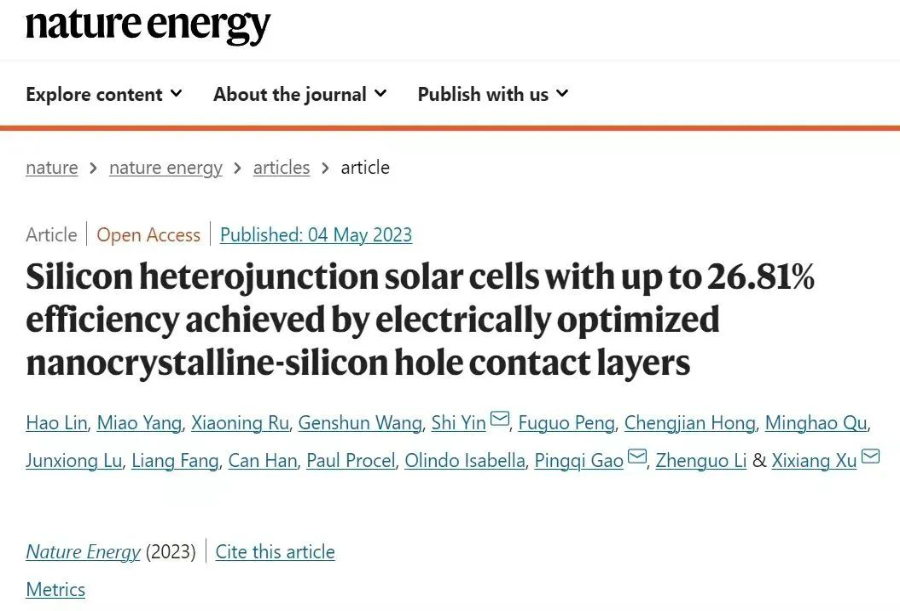Click author name Paul Procel
Viewport: 900px width, 611px height.
(x=351, y=461)
